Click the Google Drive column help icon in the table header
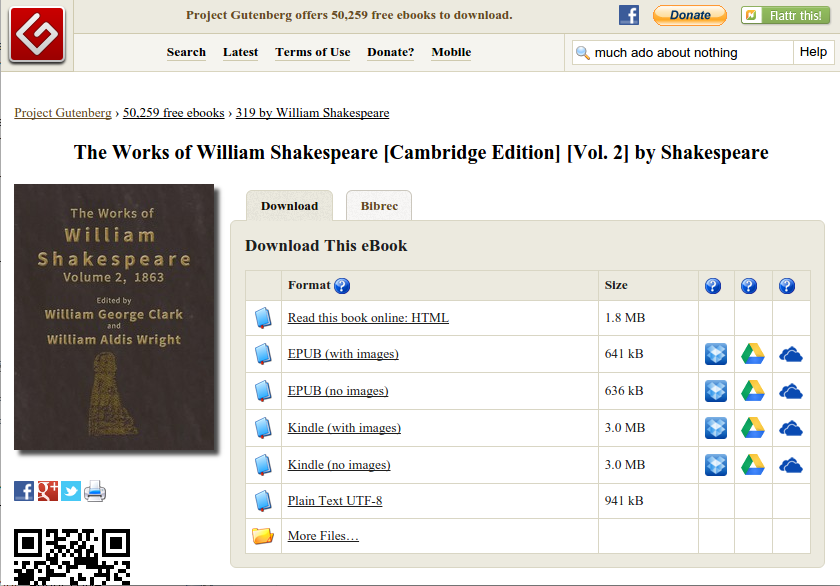Viewport: 840px width, 586px height. pyautogui.click(x=748, y=286)
